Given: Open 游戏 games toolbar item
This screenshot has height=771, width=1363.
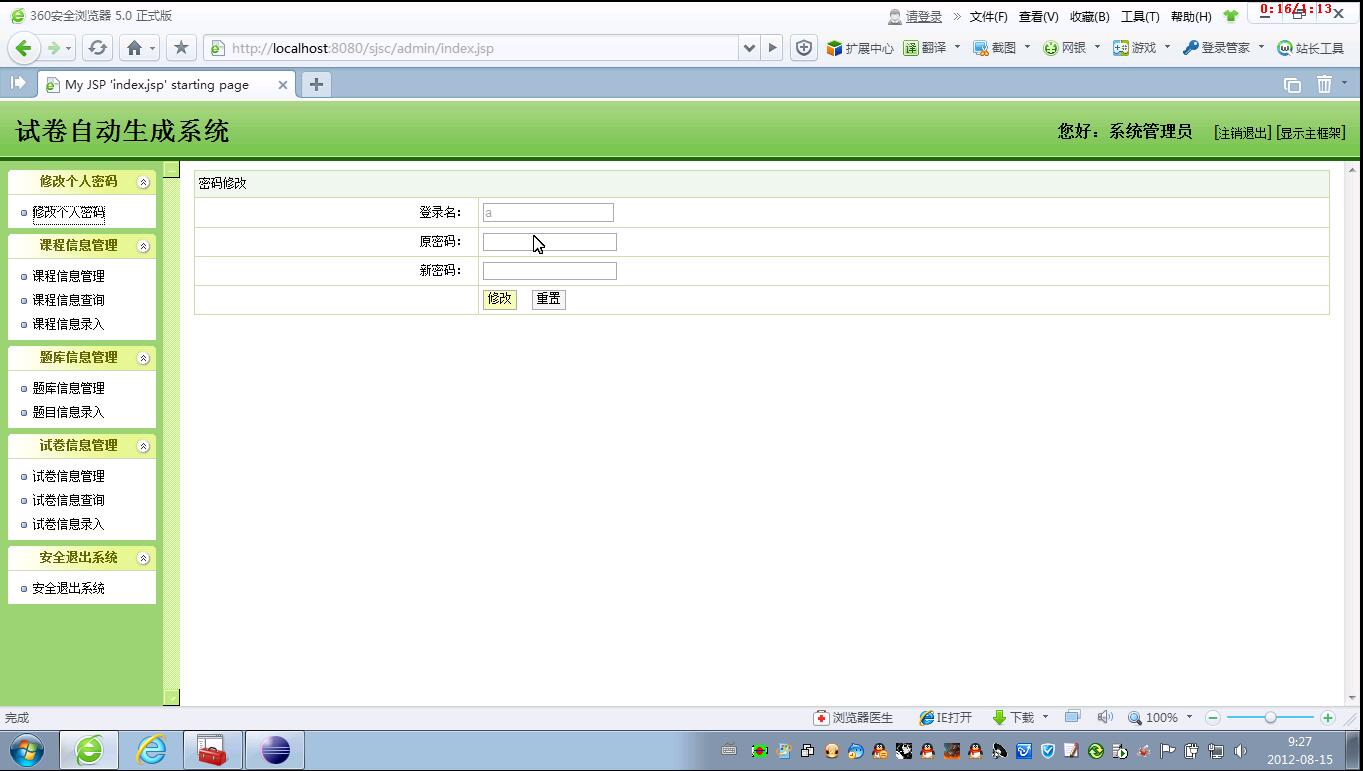Looking at the screenshot, I should click(x=1135, y=48).
